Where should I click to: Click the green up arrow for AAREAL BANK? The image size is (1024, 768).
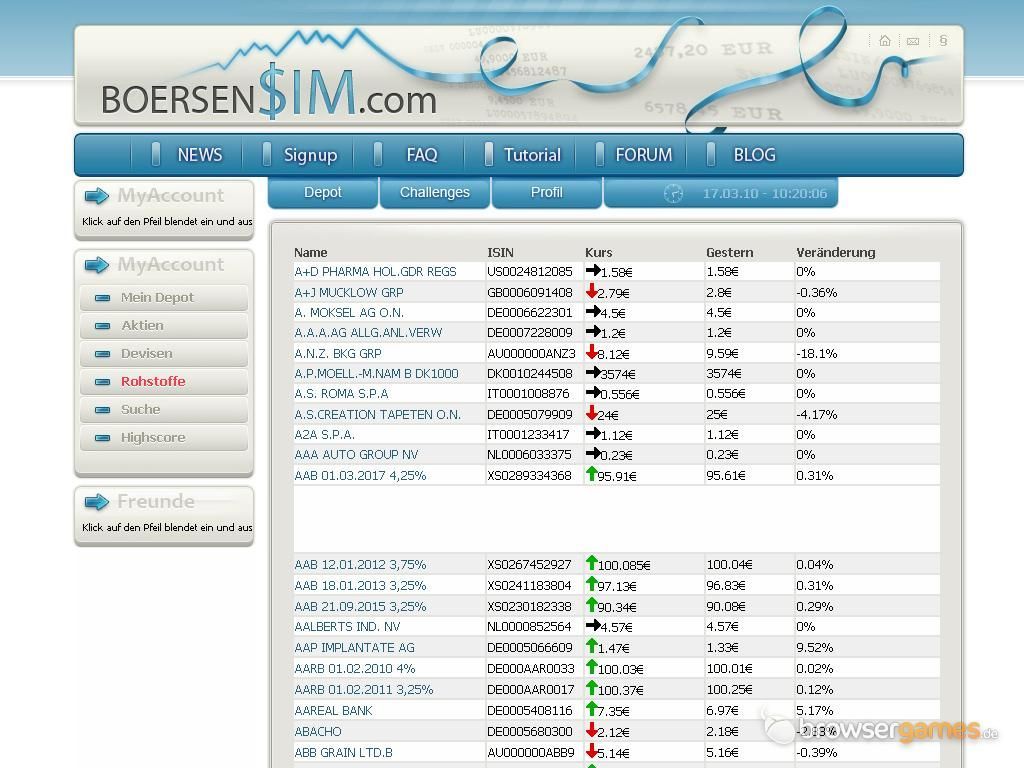592,709
